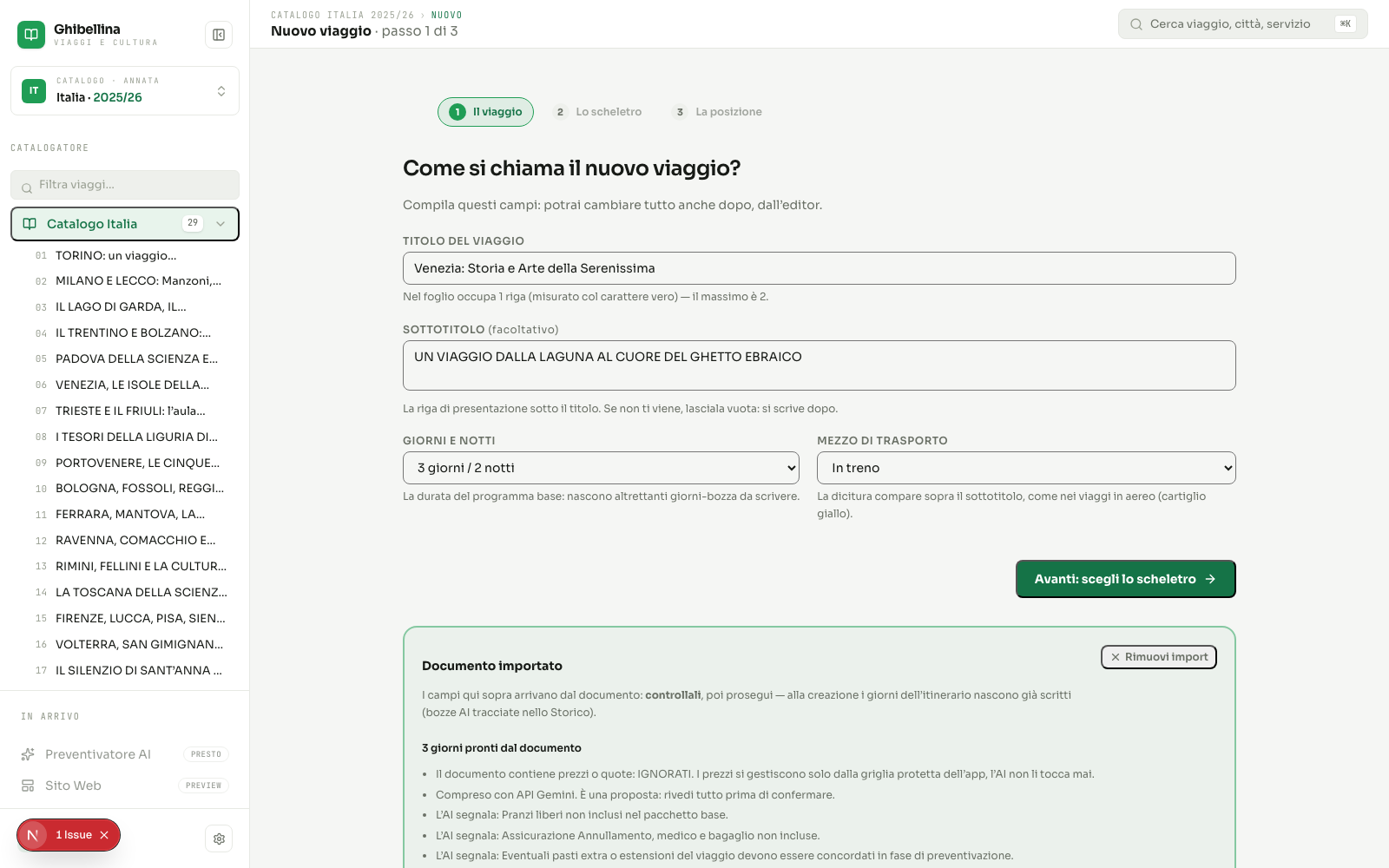Collapse the sidebar panel icon
The width and height of the screenshot is (1389, 868).
pos(219,35)
